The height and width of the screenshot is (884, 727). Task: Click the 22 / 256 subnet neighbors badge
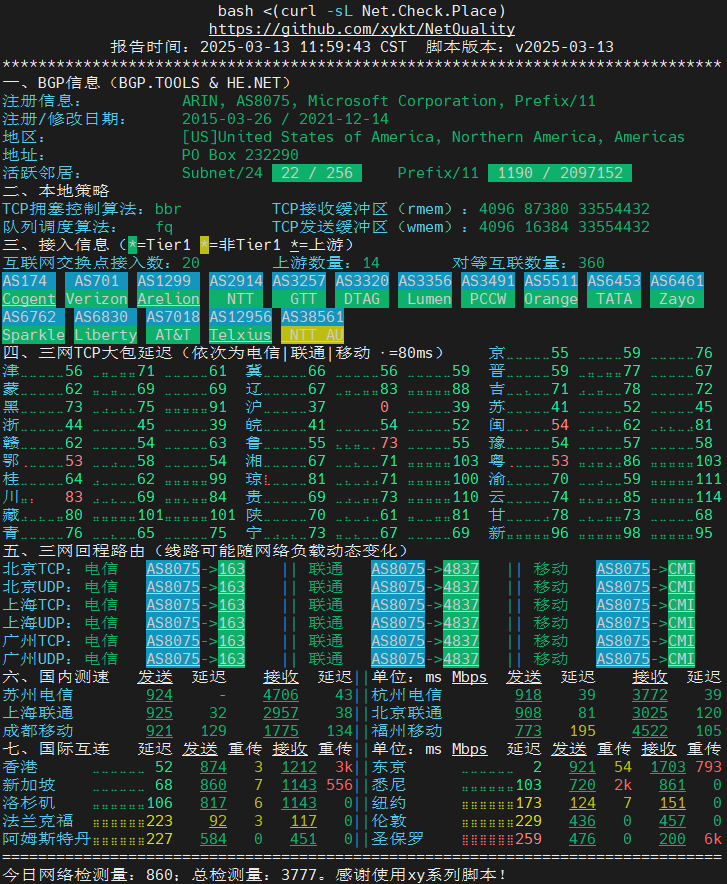[317, 173]
